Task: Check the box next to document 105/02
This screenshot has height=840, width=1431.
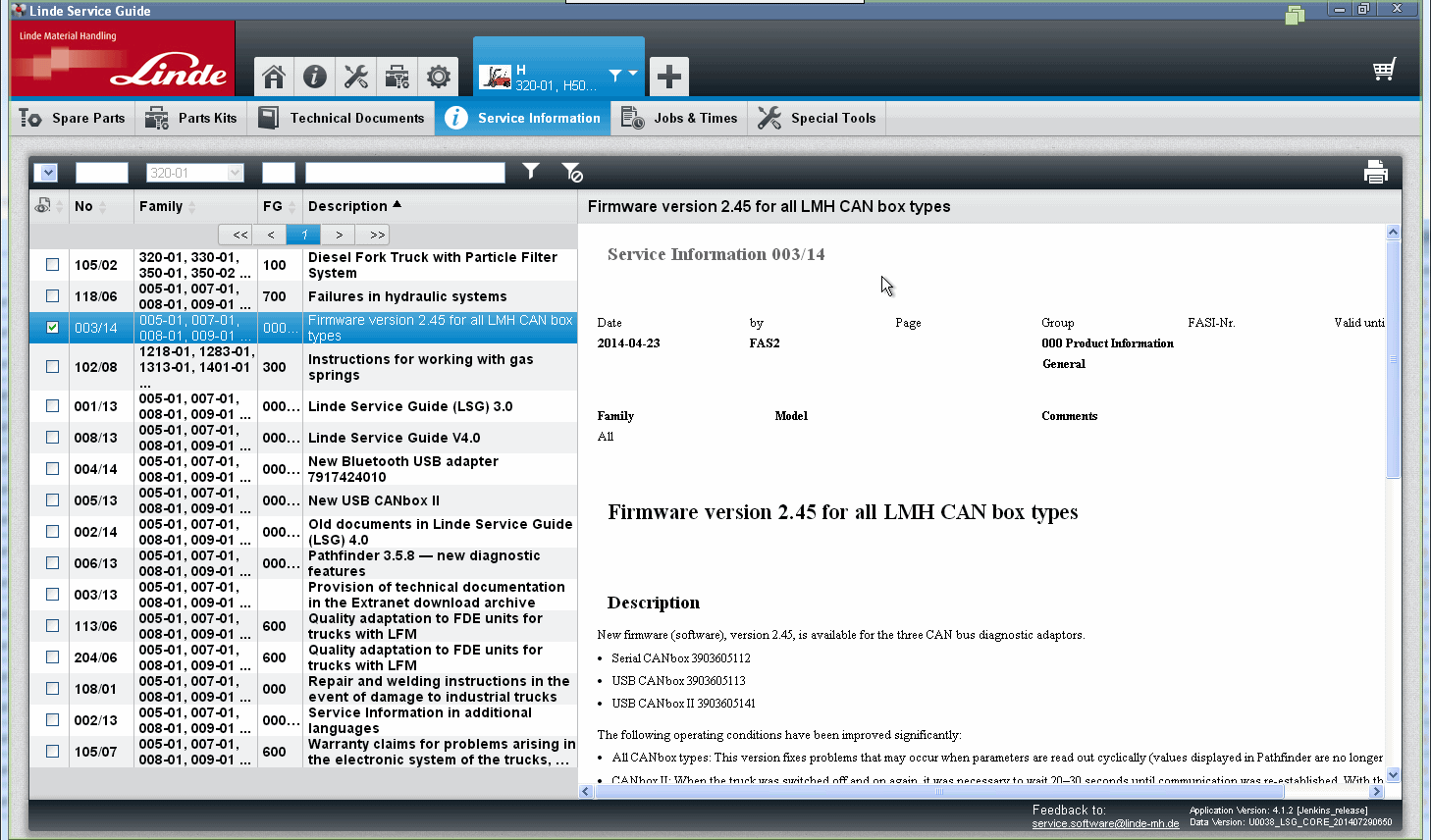Action: pyautogui.click(x=51, y=264)
